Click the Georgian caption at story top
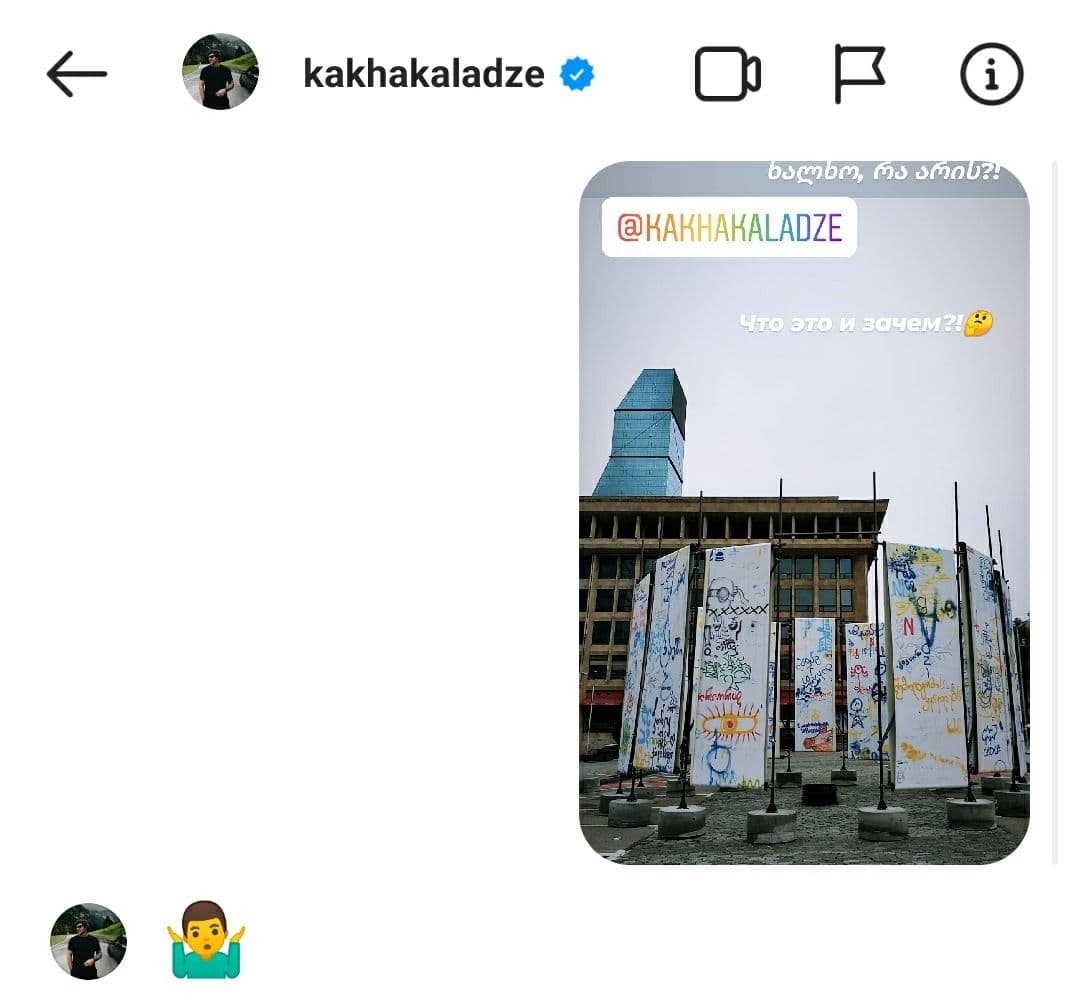This screenshot has height=1001, width=1080. 883,172
